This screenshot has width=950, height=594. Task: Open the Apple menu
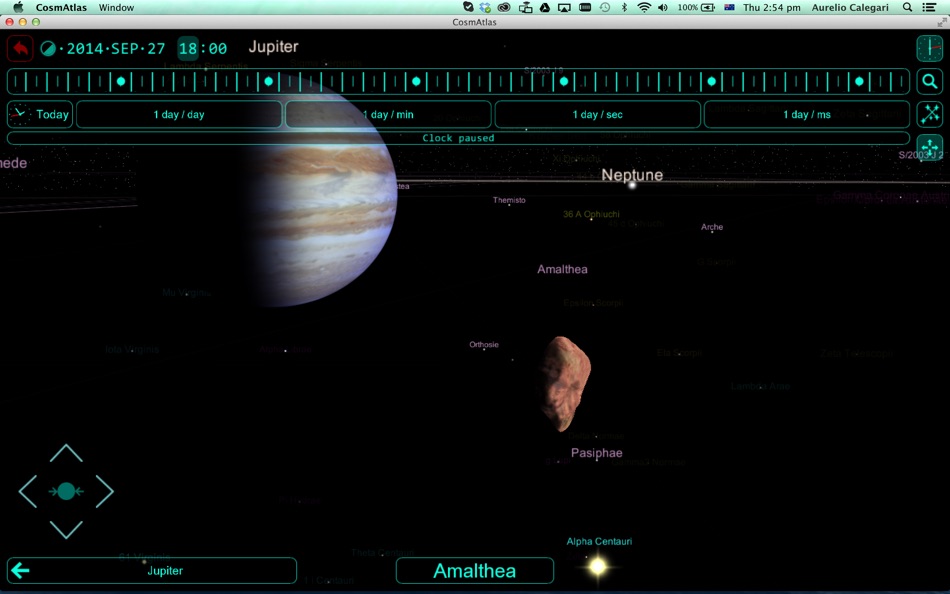18,7
